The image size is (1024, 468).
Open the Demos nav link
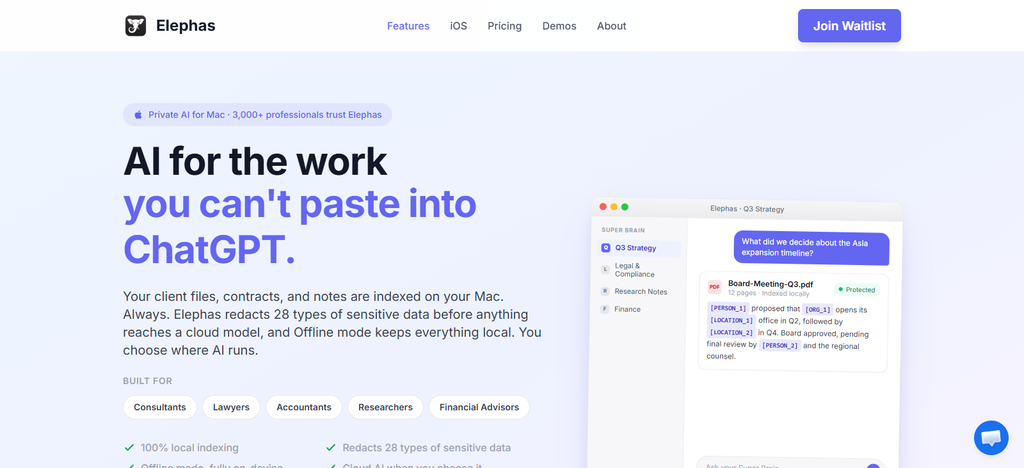(x=559, y=26)
